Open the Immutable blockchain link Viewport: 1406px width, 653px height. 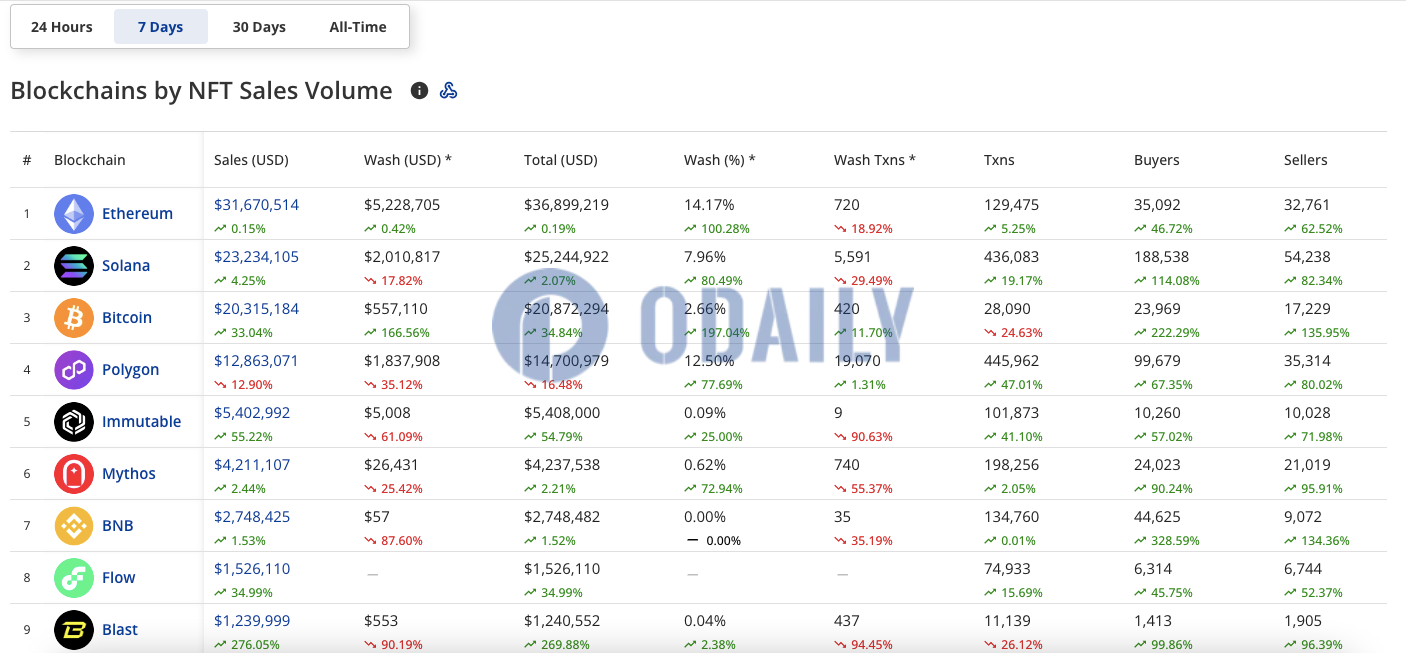[141, 422]
